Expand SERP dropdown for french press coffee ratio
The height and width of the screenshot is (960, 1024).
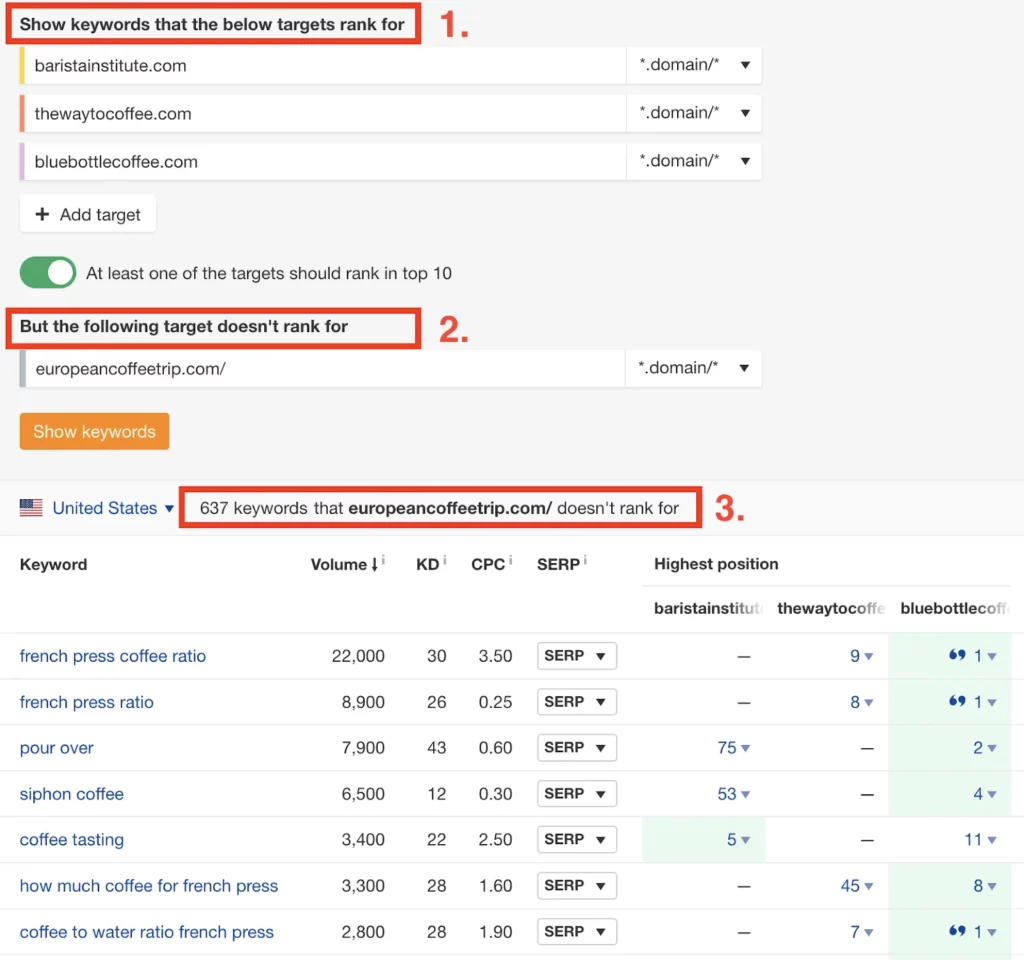click(577, 656)
